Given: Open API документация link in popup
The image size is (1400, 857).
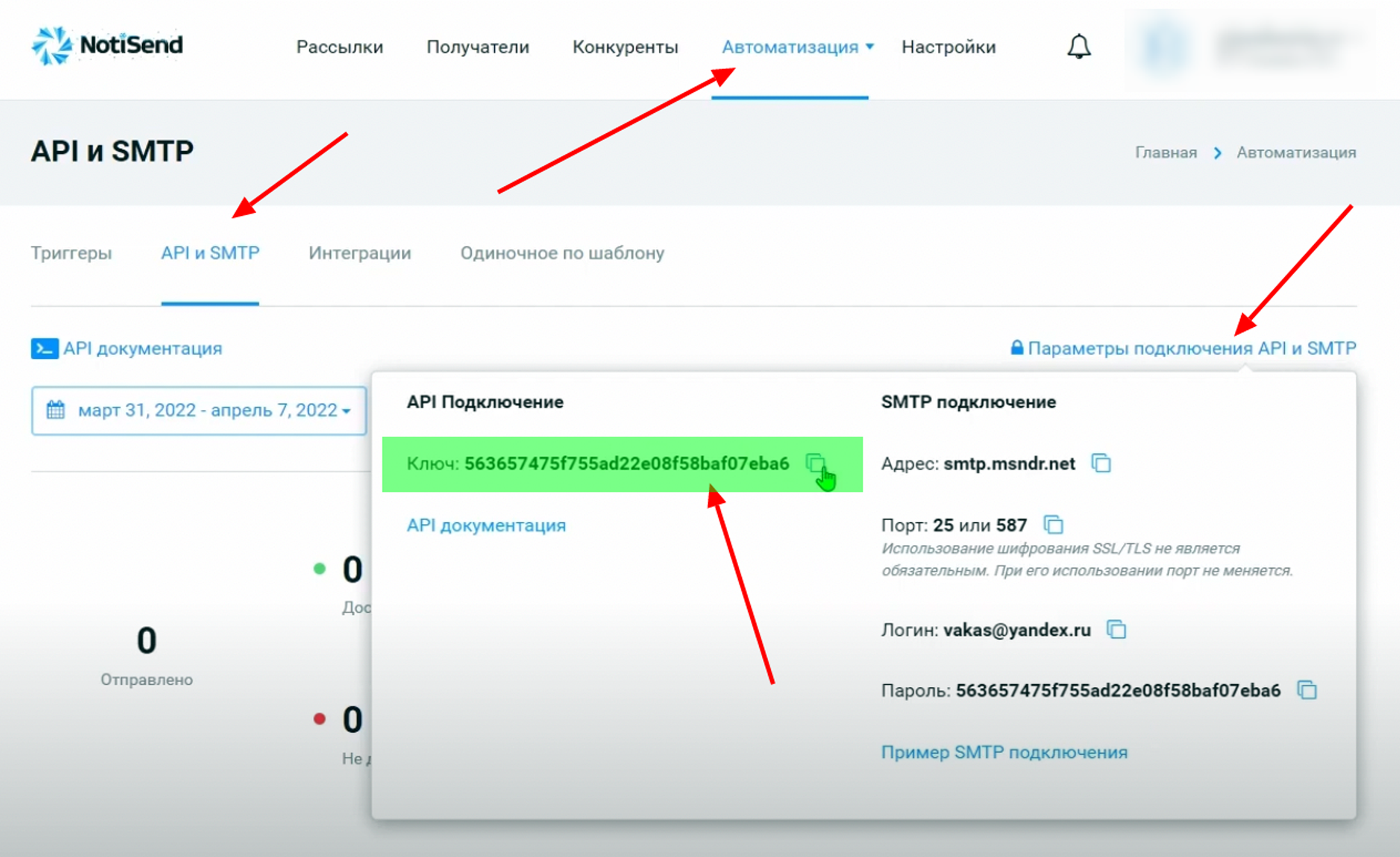Looking at the screenshot, I should click(x=486, y=525).
